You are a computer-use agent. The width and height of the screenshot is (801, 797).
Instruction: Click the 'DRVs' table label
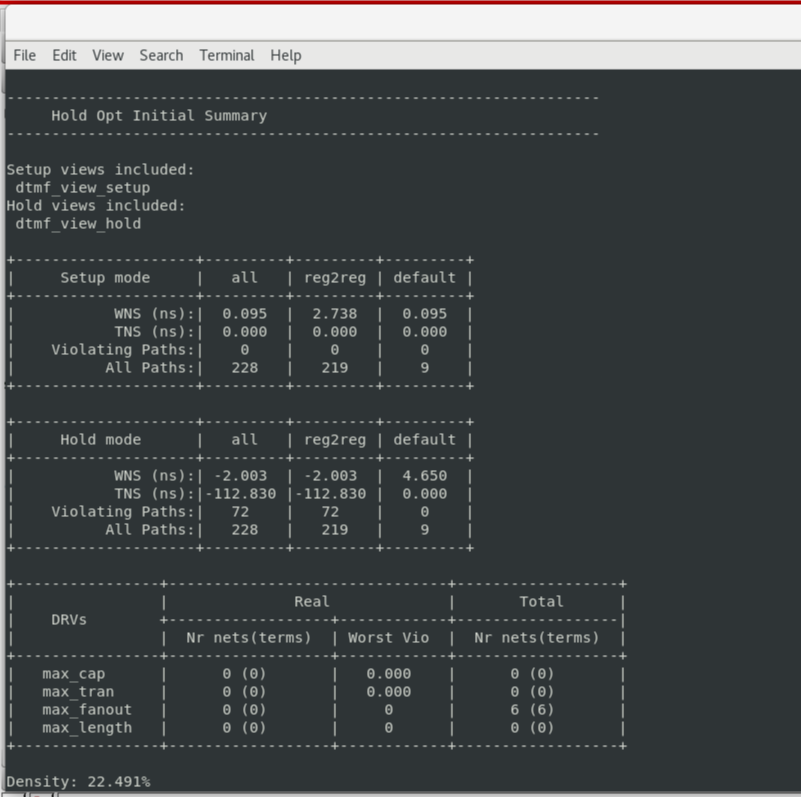(x=69, y=620)
